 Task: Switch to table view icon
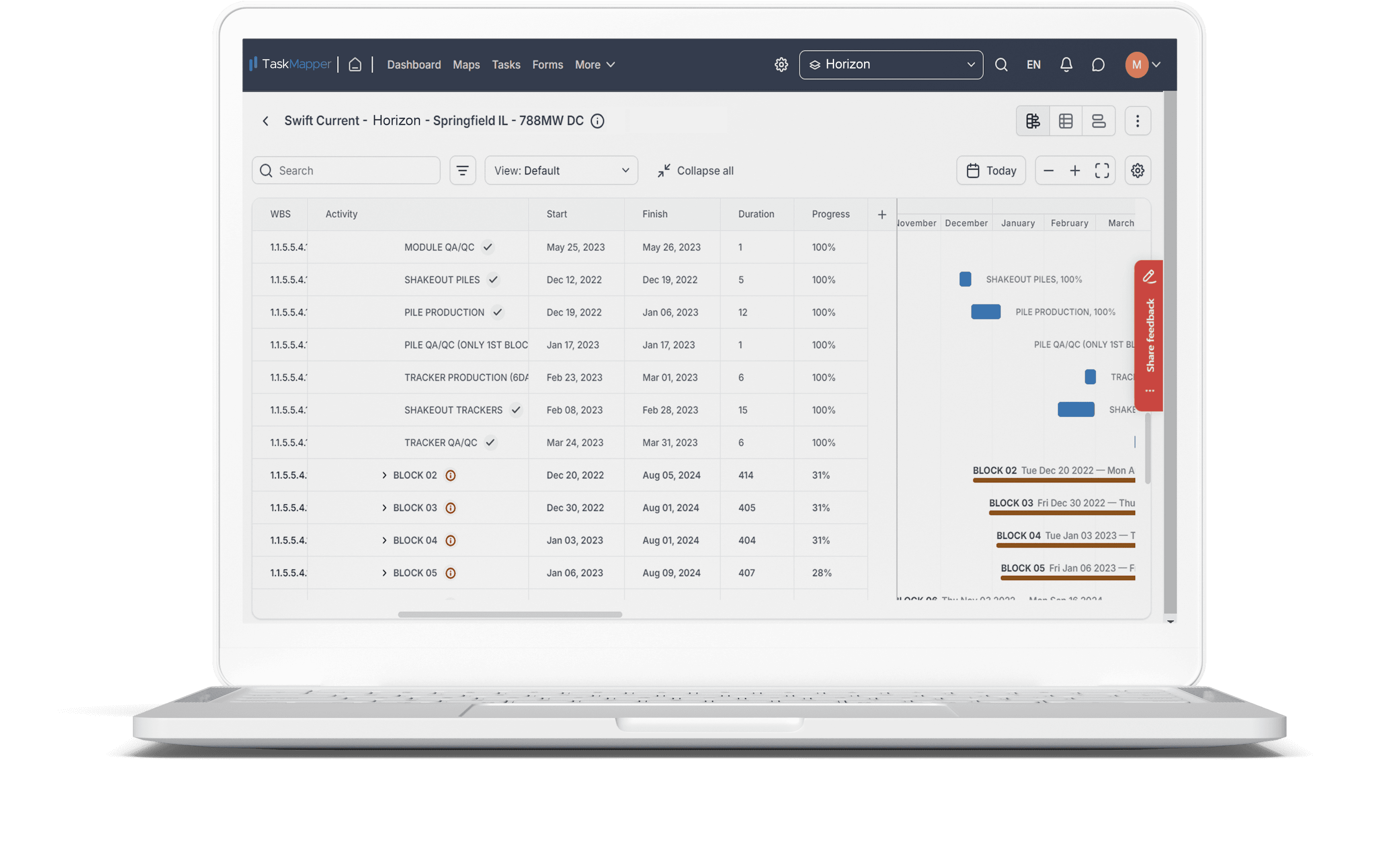coord(1064,120)
